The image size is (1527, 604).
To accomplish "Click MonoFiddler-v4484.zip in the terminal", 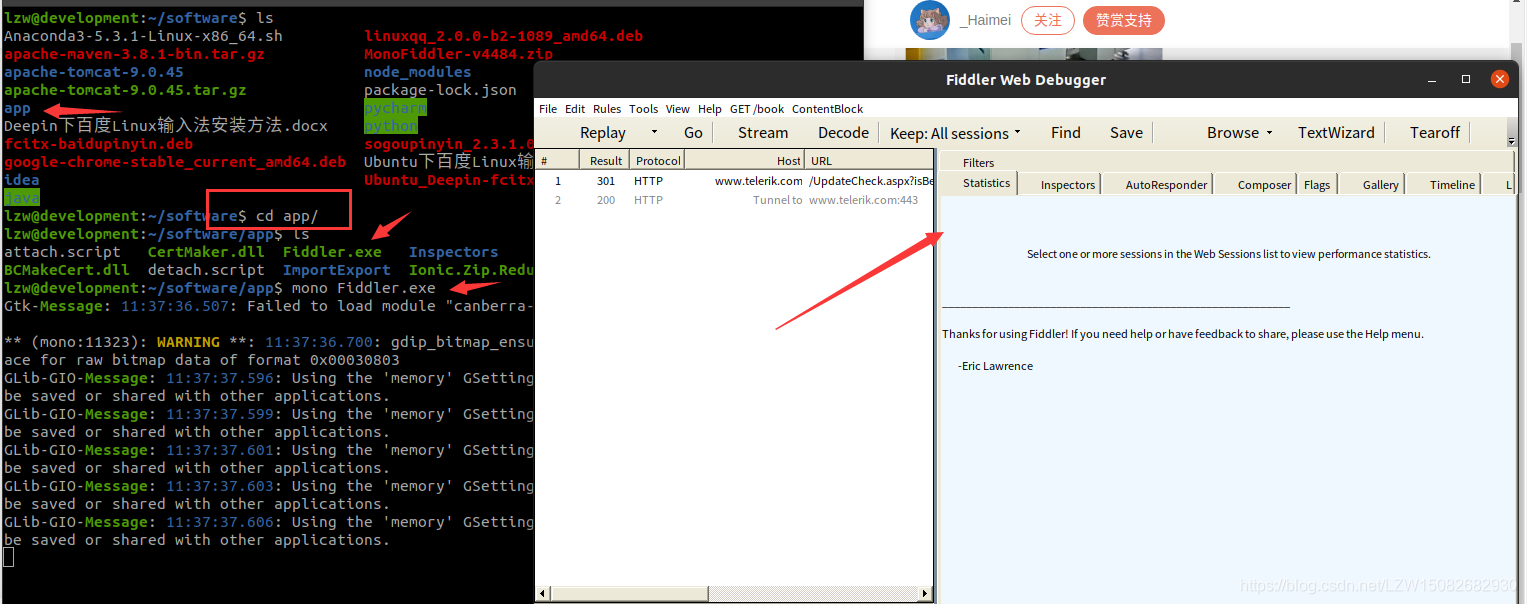I will click(458, 54).
